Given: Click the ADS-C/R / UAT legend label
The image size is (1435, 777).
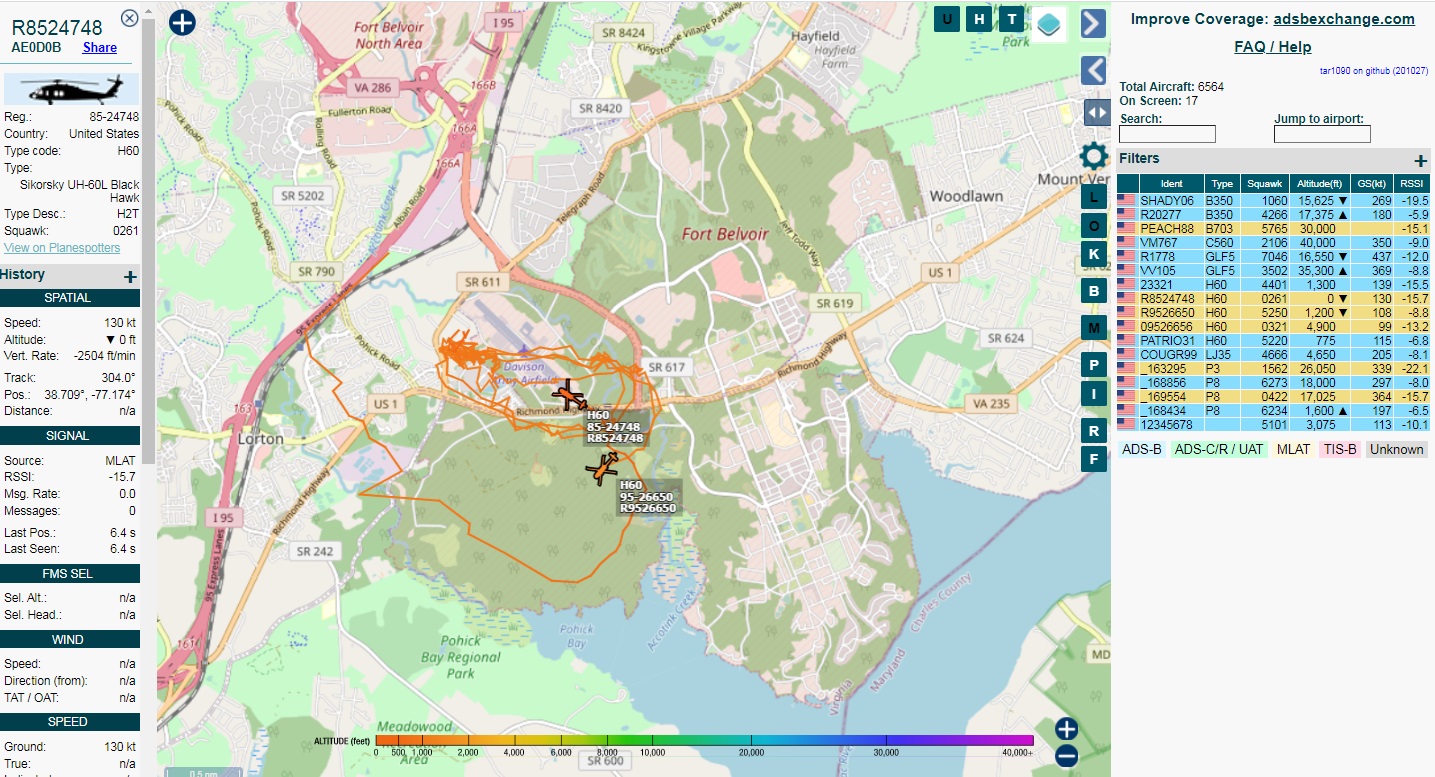Looking at the screenshot, I should [x=1219, y=450].
